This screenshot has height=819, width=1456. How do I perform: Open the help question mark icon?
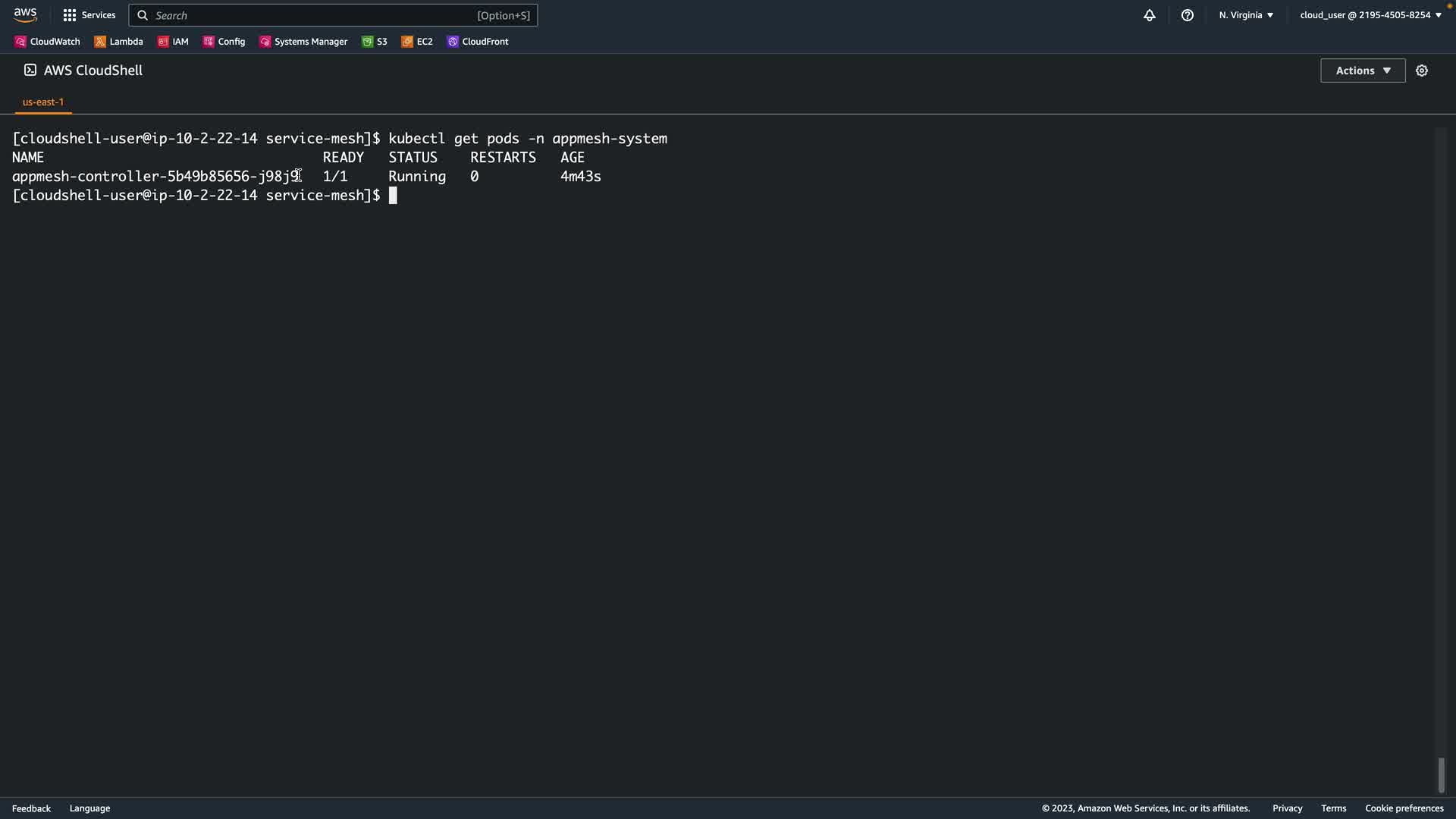[x=1188, y=15]
